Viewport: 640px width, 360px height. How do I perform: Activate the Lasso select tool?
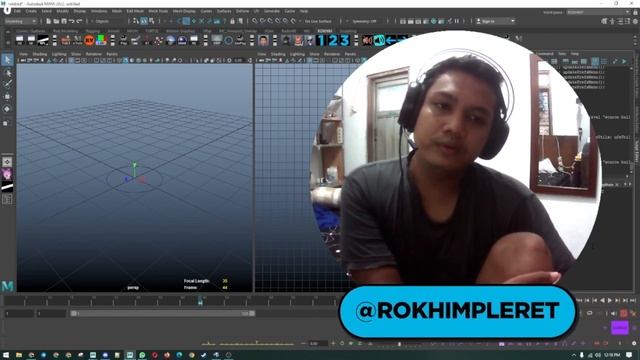(7, 73)
